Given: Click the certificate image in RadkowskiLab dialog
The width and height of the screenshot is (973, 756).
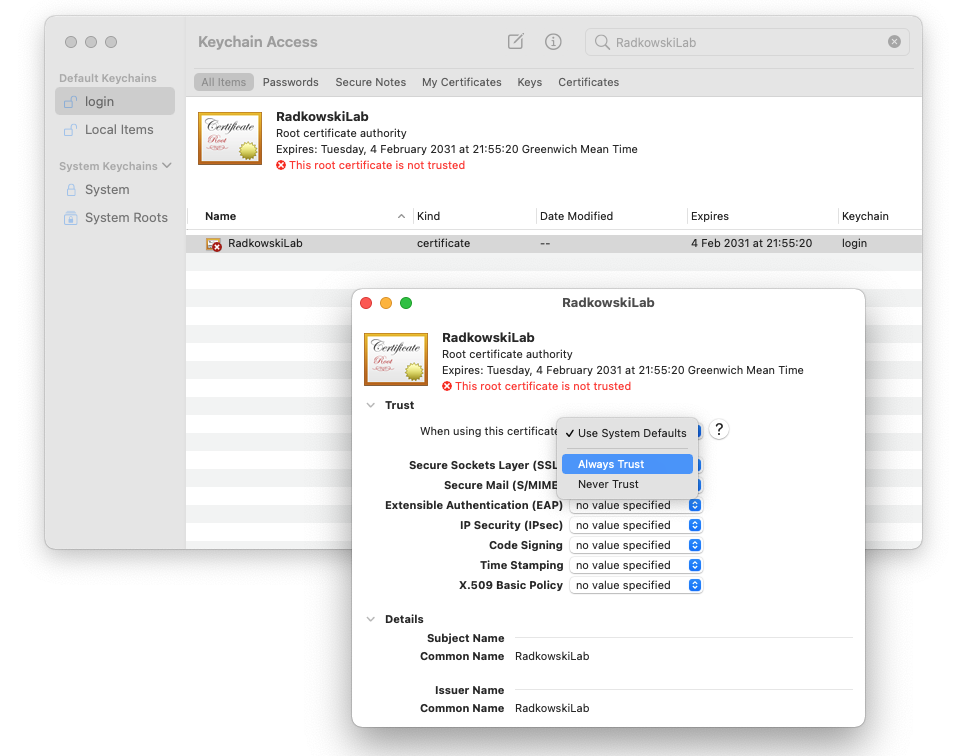Looking at the screenshot, I should point(396,359).
